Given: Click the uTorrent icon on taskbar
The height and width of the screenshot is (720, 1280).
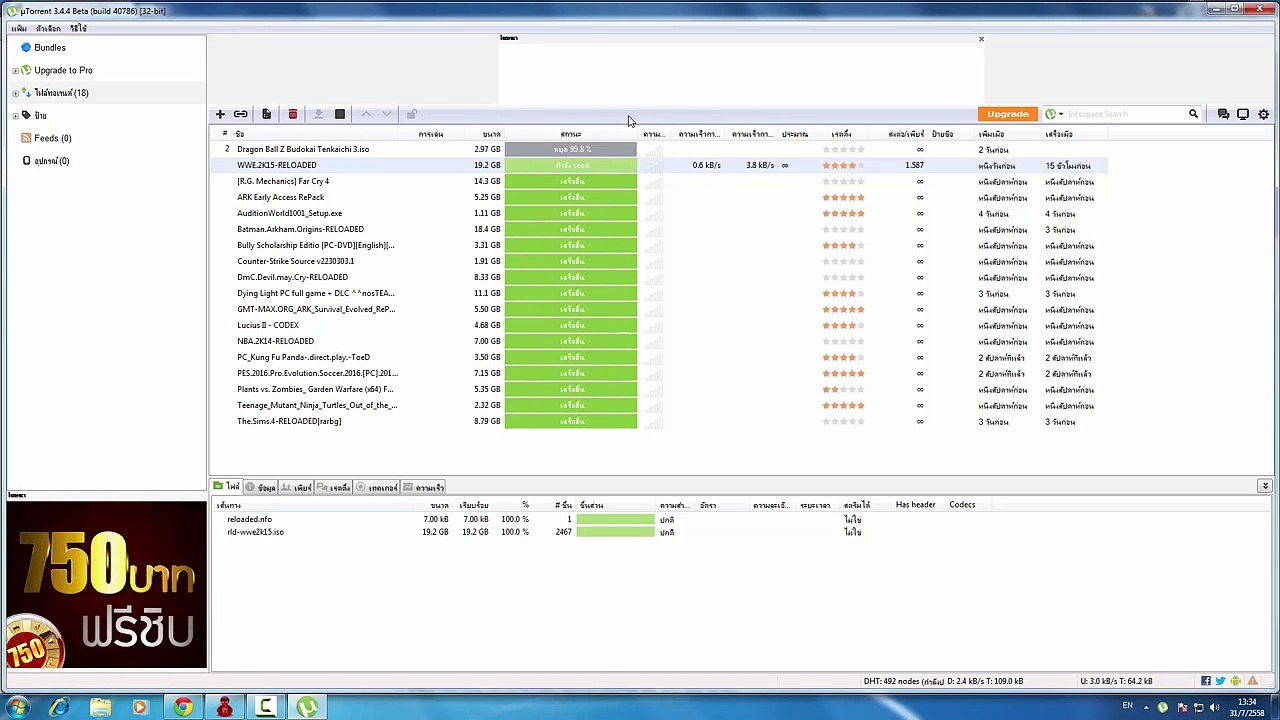Looking at the screenshot, I should pyautogui.click(x=307, y=707).
